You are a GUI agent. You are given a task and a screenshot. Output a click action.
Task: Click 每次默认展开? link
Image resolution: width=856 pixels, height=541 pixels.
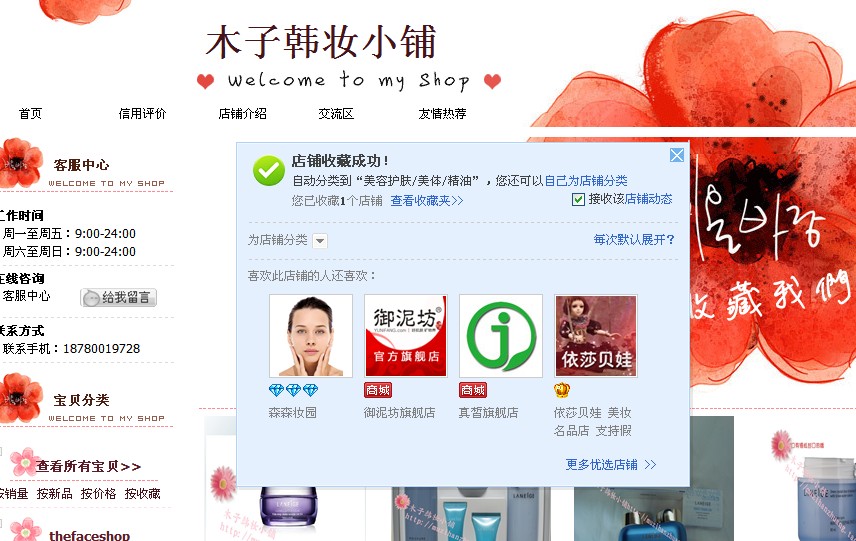(x=634, y=239)
